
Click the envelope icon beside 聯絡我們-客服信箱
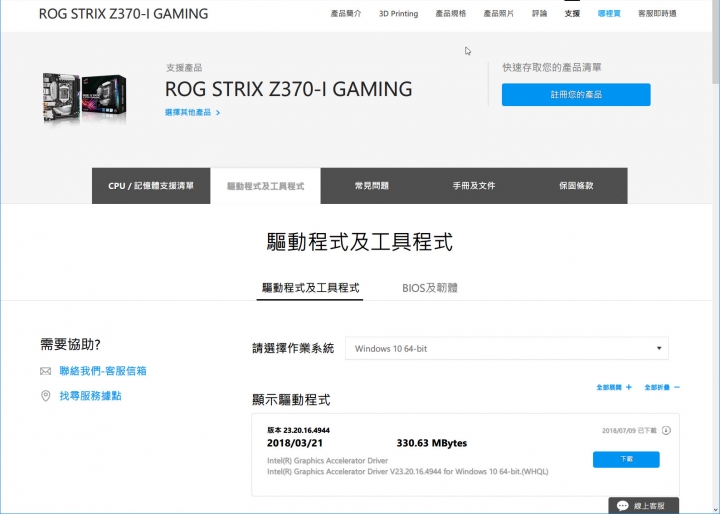point(45,371)
